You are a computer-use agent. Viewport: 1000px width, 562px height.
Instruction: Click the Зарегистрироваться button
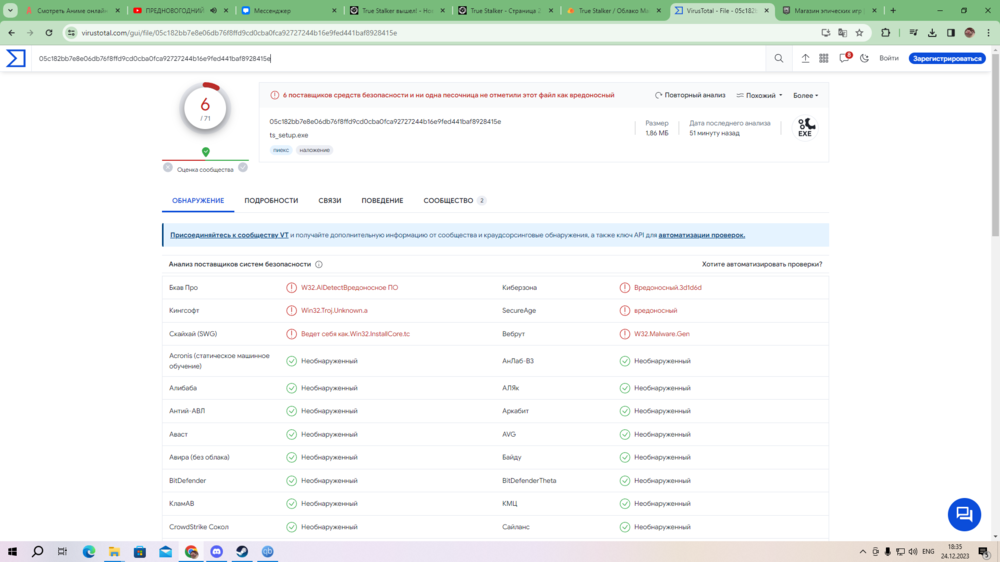click(x=947, y=58)
